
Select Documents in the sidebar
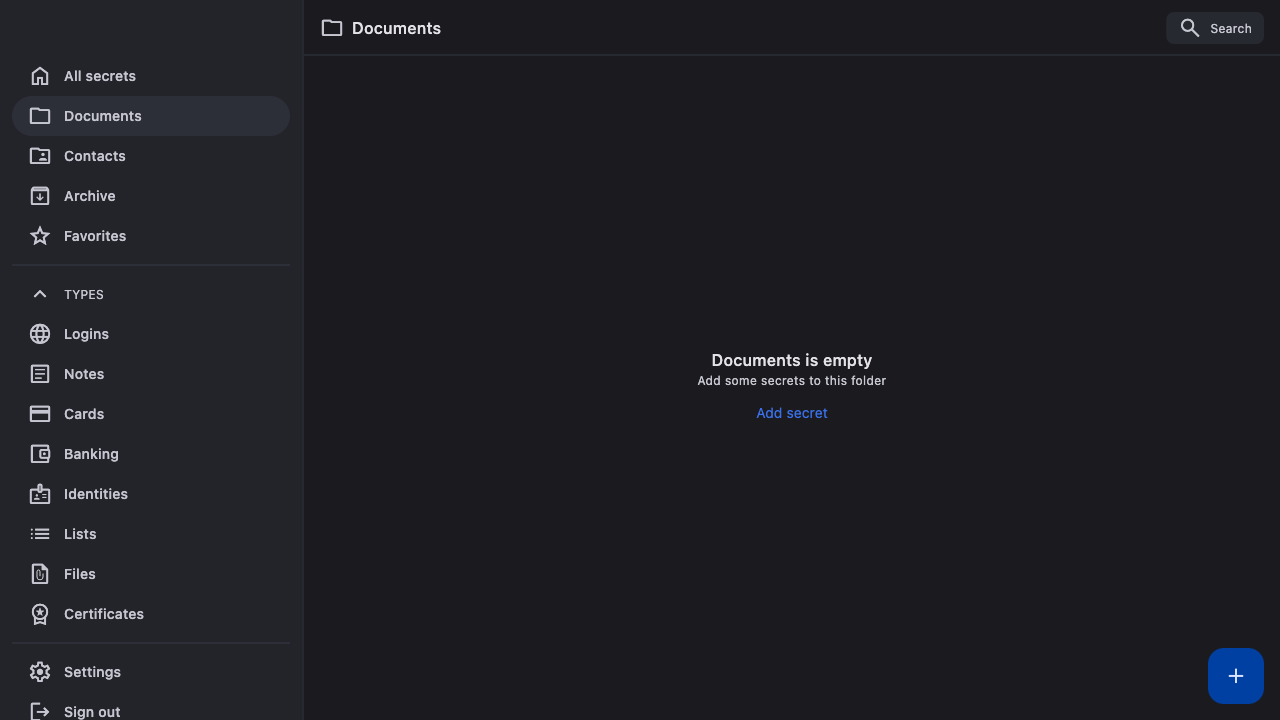(103, 116)
